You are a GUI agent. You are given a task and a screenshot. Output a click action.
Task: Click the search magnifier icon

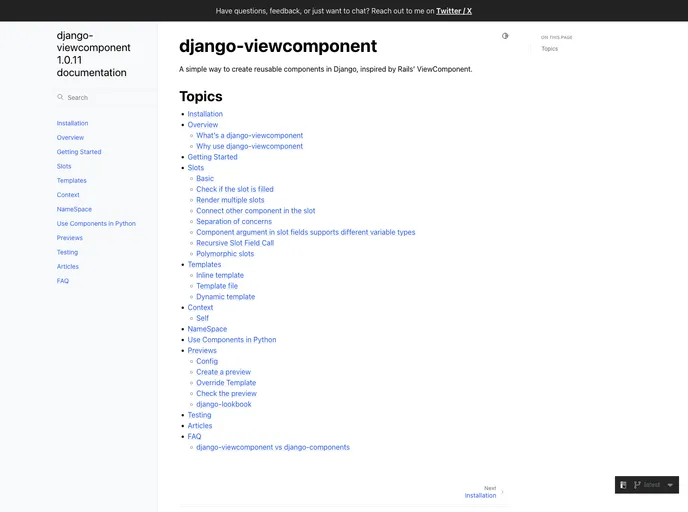coord(60,97)
